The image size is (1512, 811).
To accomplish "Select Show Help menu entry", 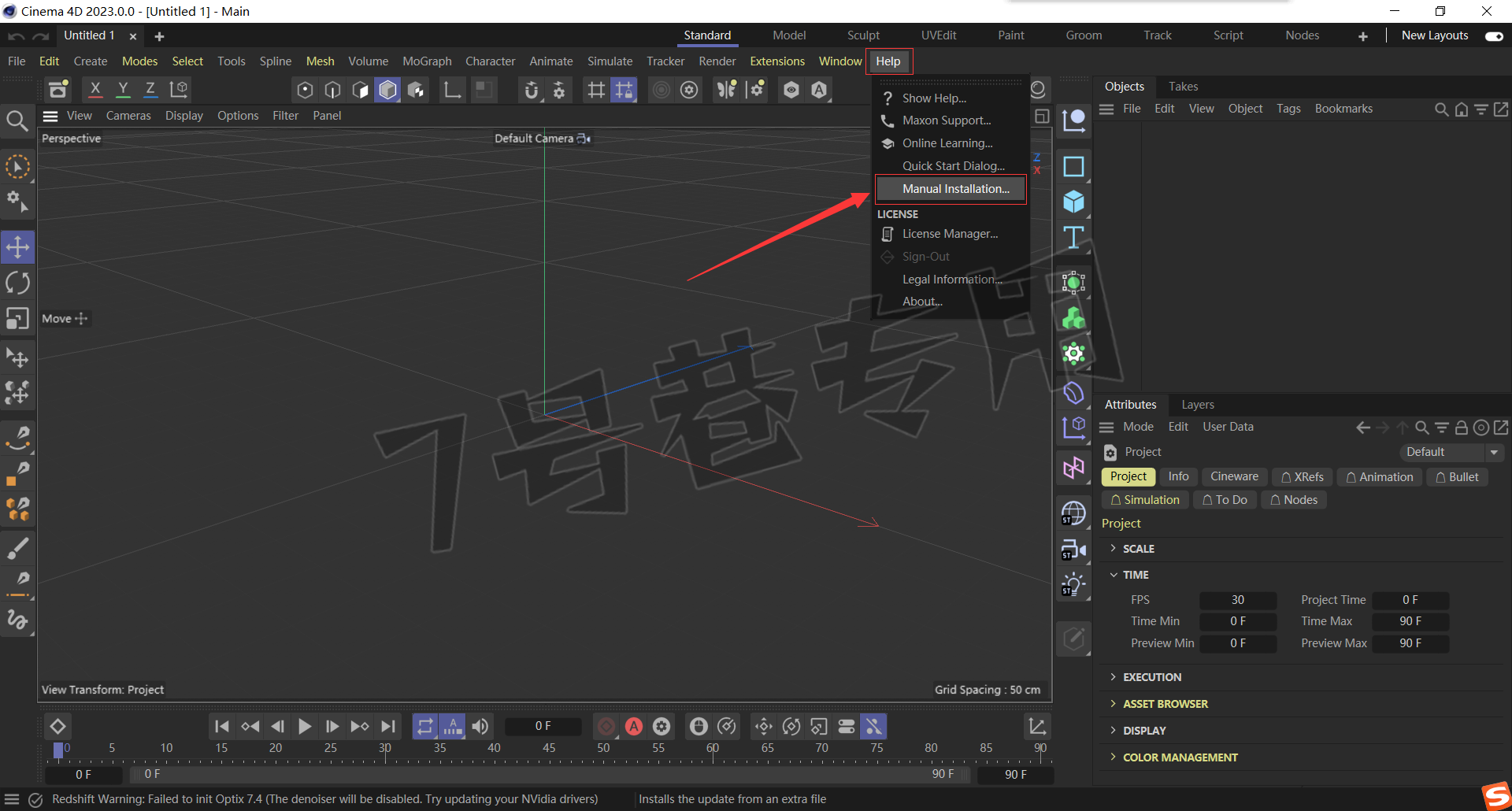I will (951, 98).
